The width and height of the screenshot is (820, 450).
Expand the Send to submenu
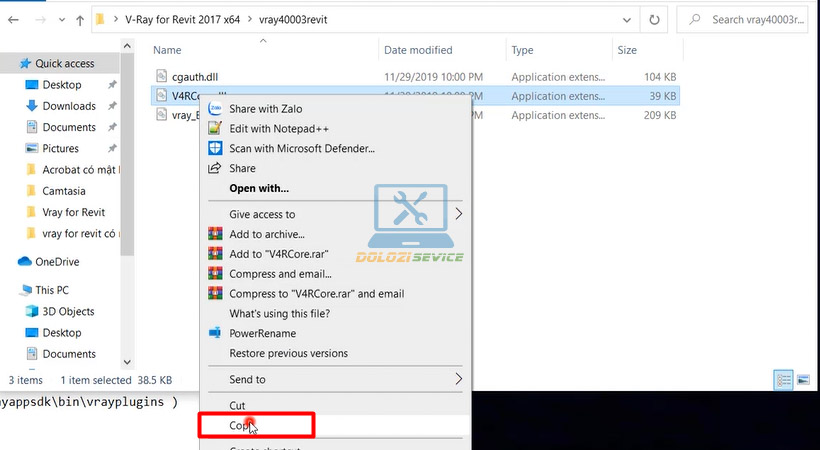click(x=459, y=379)
